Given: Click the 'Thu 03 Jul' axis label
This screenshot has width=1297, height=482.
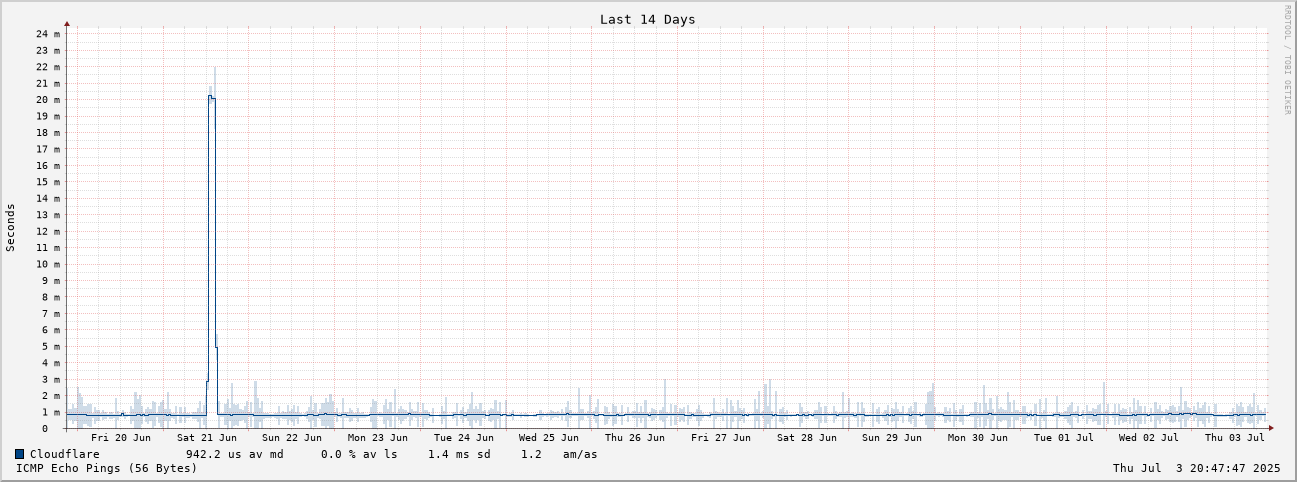Looking at the screenshot, I should click(1235, 437).
